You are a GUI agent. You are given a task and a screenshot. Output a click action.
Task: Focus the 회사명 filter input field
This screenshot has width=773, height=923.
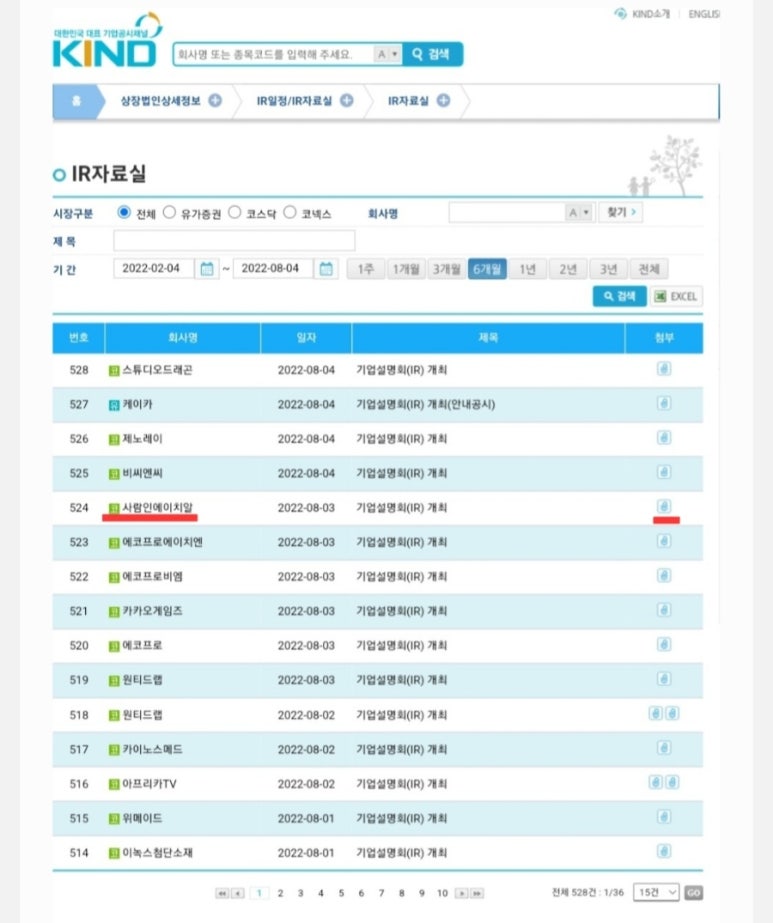[507, 213]
